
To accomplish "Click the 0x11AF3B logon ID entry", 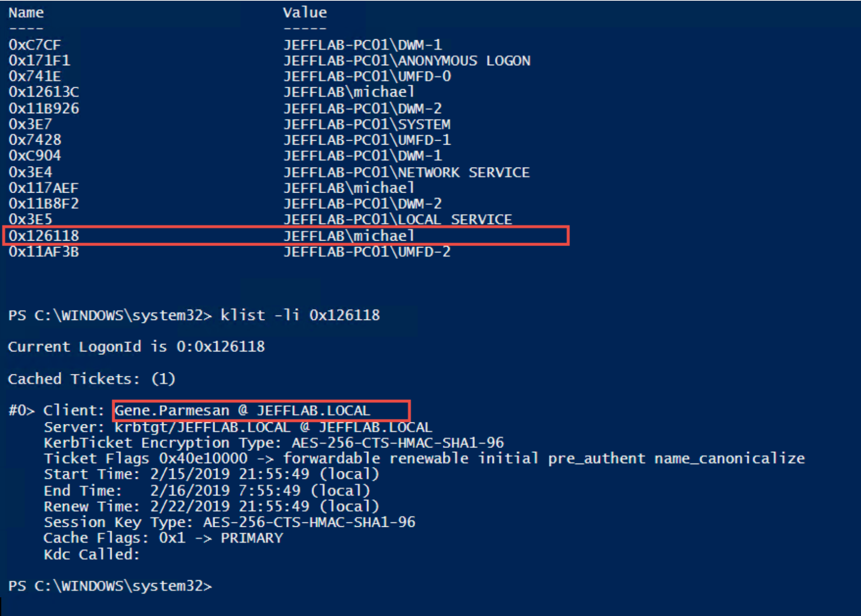I will point(43,252).
